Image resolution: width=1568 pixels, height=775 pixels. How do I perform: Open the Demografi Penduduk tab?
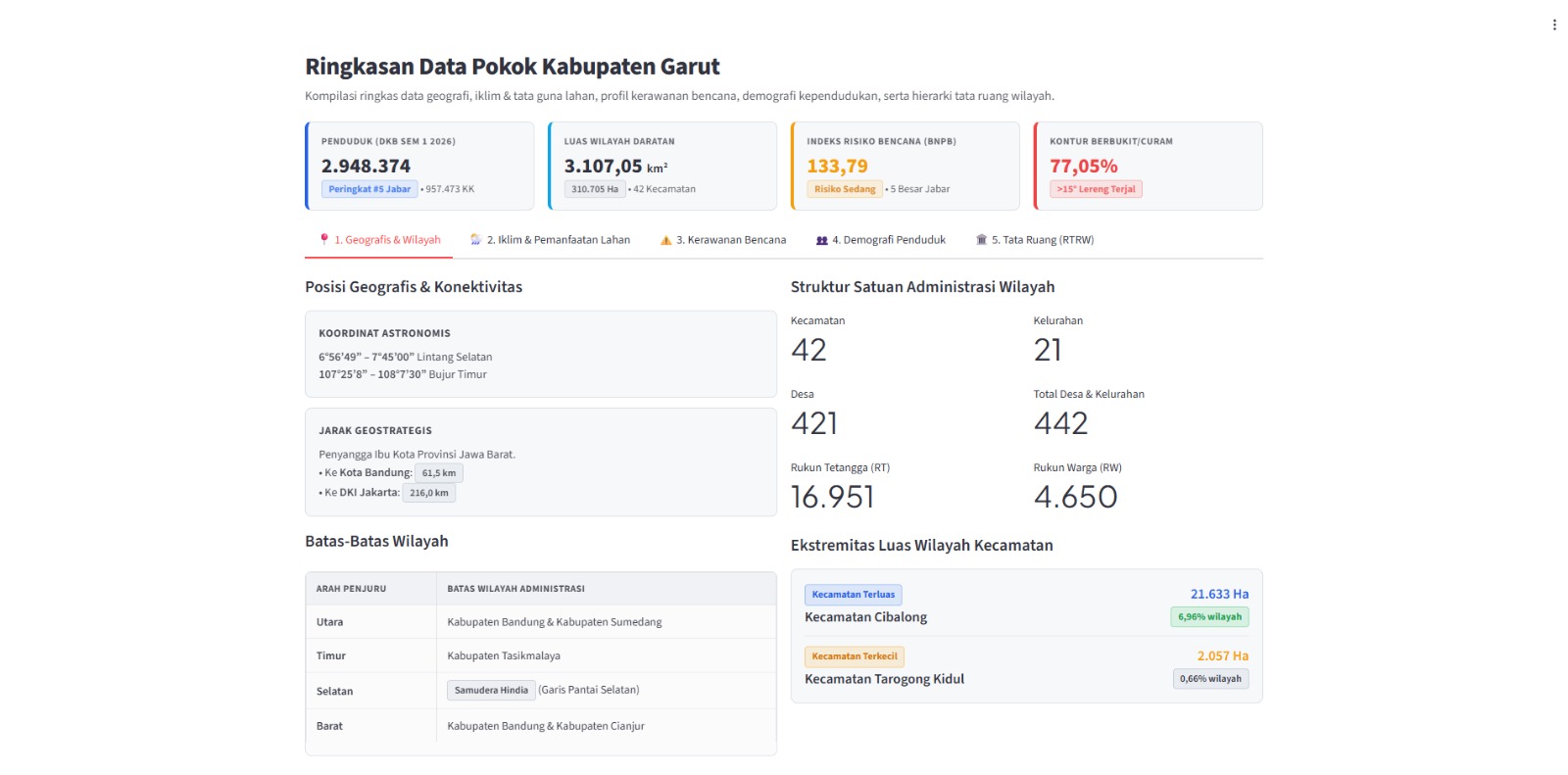click(x=881, y=240)
